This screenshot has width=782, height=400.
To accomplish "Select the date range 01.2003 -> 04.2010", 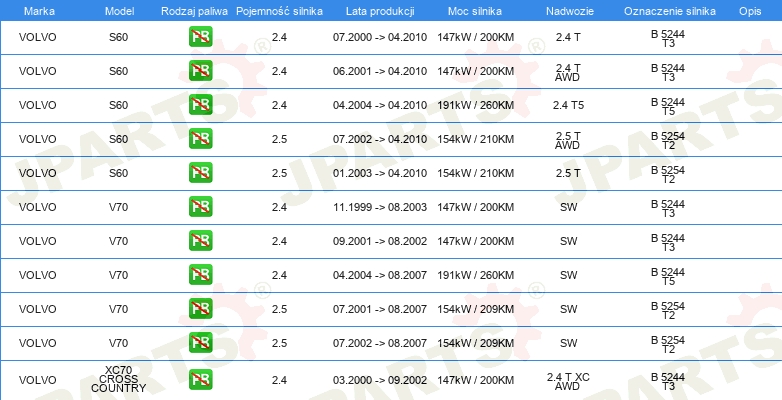I will tap(380, 173).
